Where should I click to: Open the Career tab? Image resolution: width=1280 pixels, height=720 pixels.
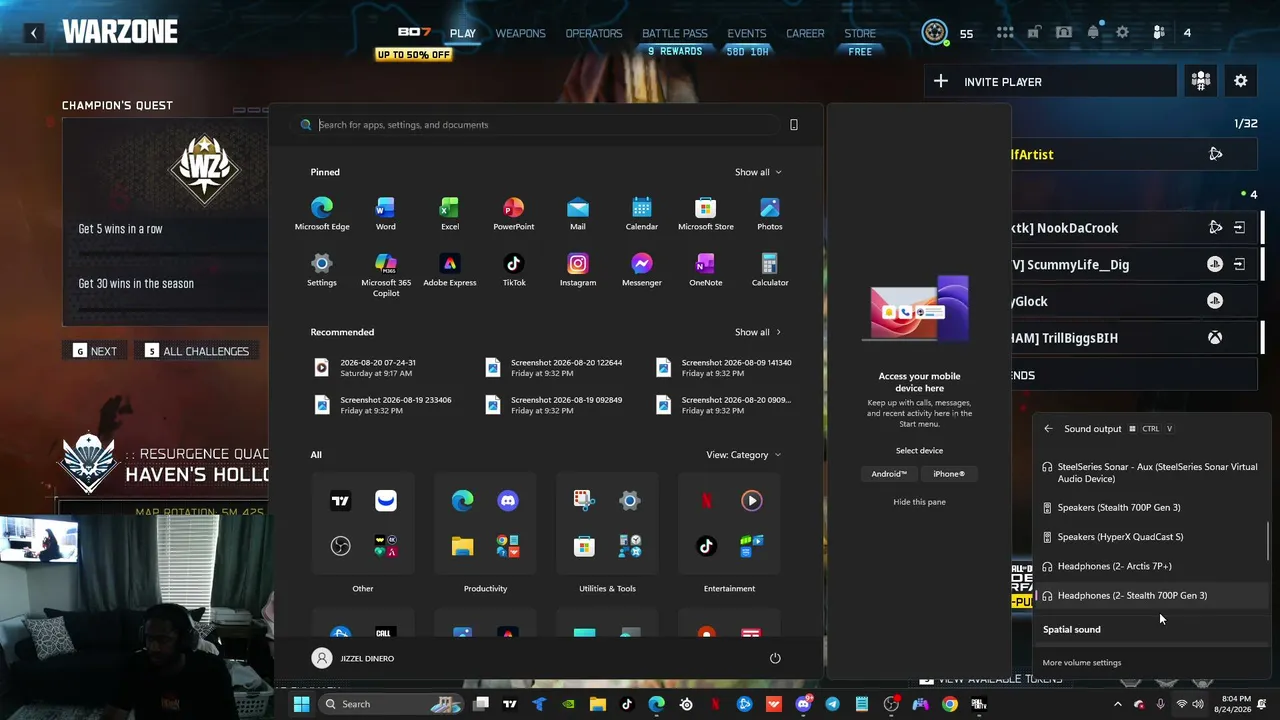[805, 33]
